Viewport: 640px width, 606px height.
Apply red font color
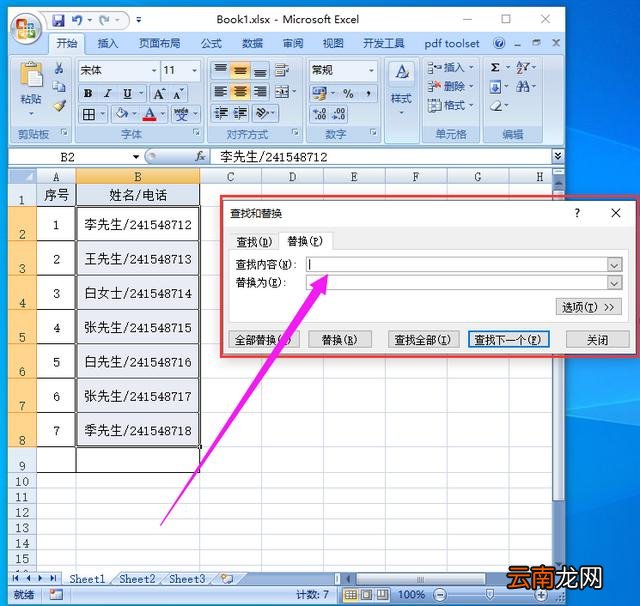[149, 114]
